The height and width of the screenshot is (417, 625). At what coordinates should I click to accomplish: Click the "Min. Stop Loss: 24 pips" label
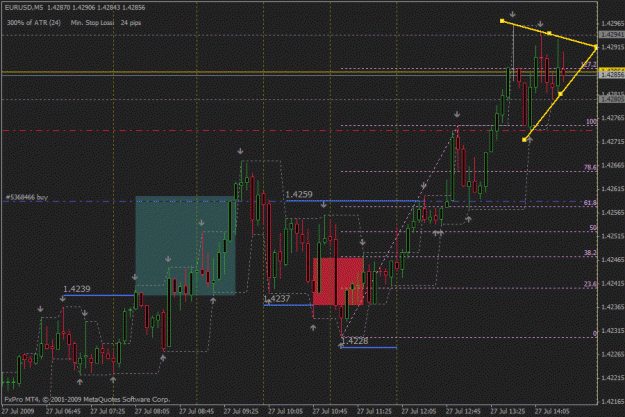[x=106, y=23]
